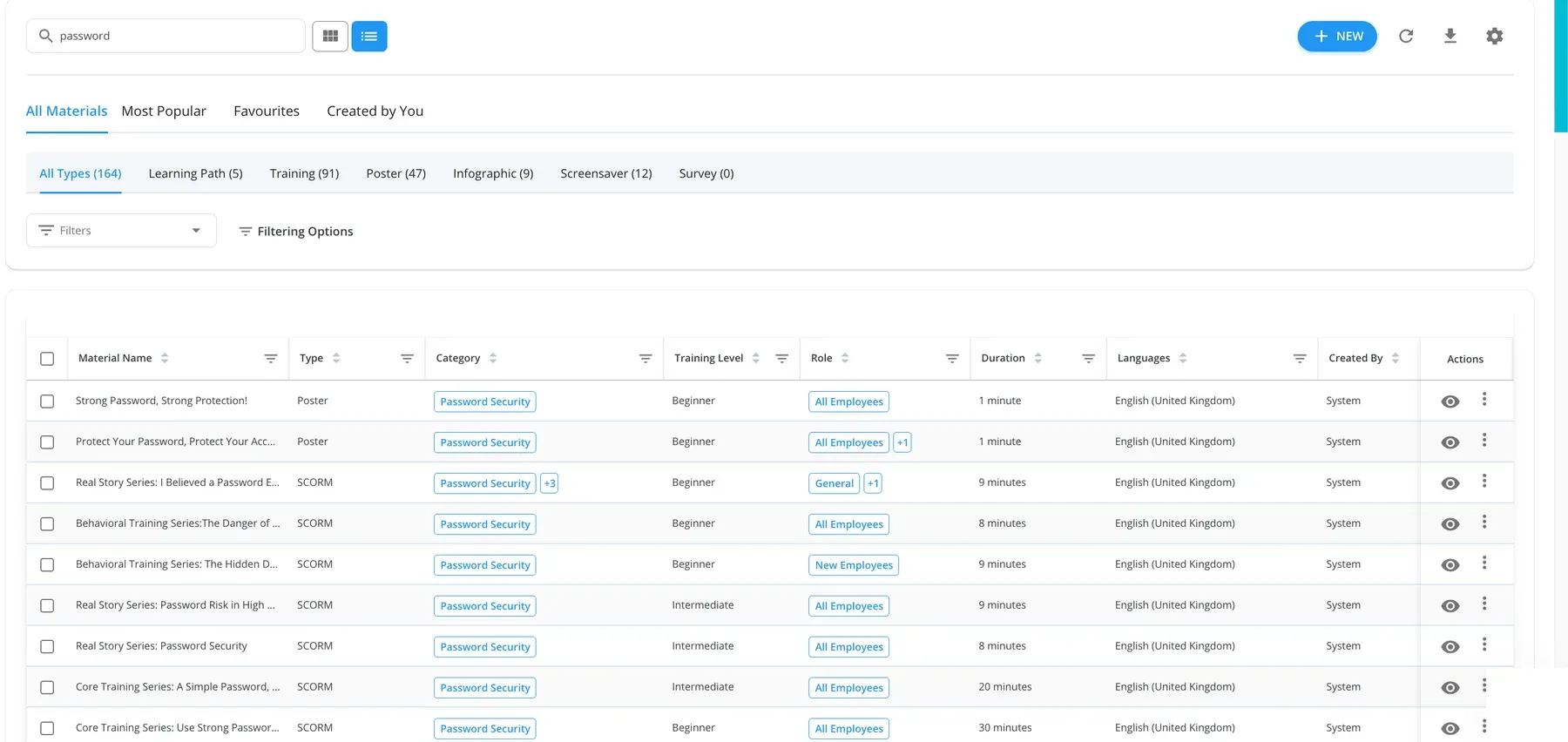This screenshot has height=742, width=1568.
Task: Open the Most Popular tab
Action: (x=164, y=111)
